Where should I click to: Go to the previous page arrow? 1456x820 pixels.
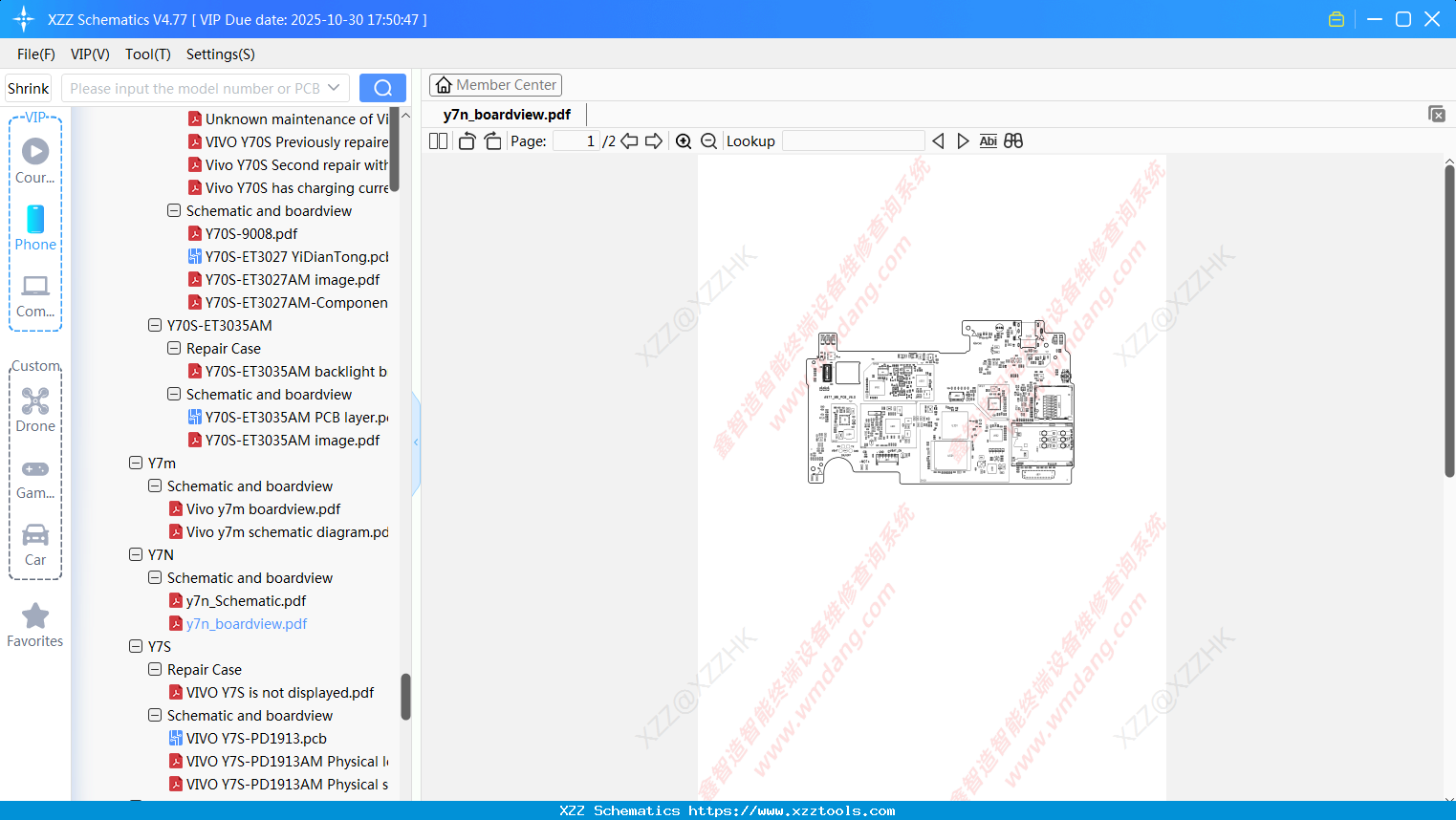pyautogui.click(x=629, y=141)
